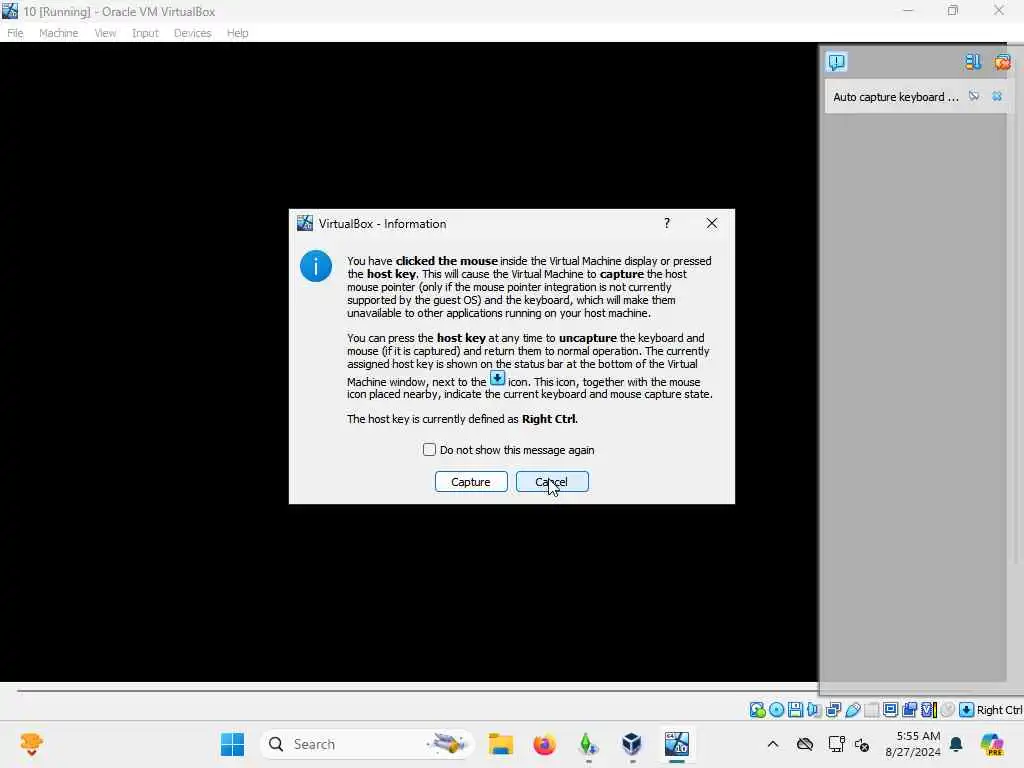Open the Windows Start menu

[x=232, y=744]
